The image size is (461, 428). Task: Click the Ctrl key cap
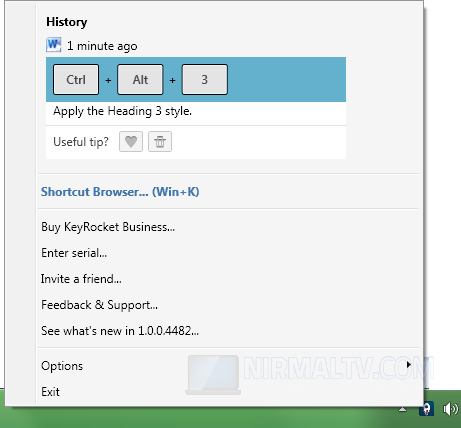pos(76,80)
